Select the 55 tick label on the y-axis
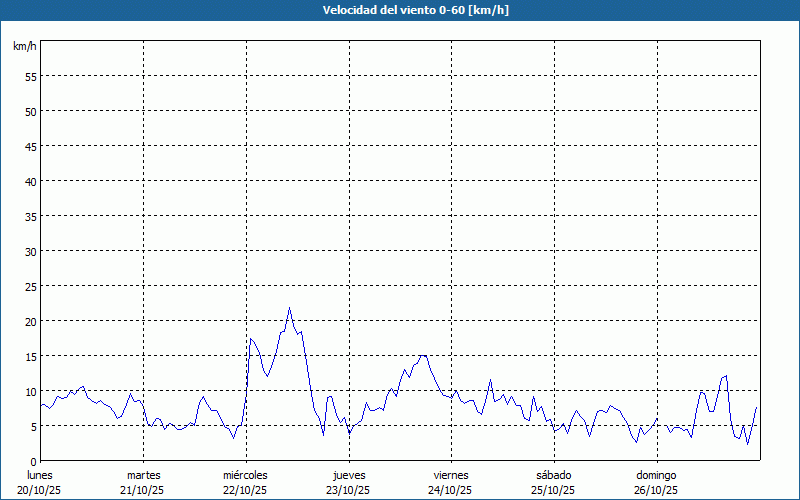Viewport: 800px width, 500px height. click(30, 76)
